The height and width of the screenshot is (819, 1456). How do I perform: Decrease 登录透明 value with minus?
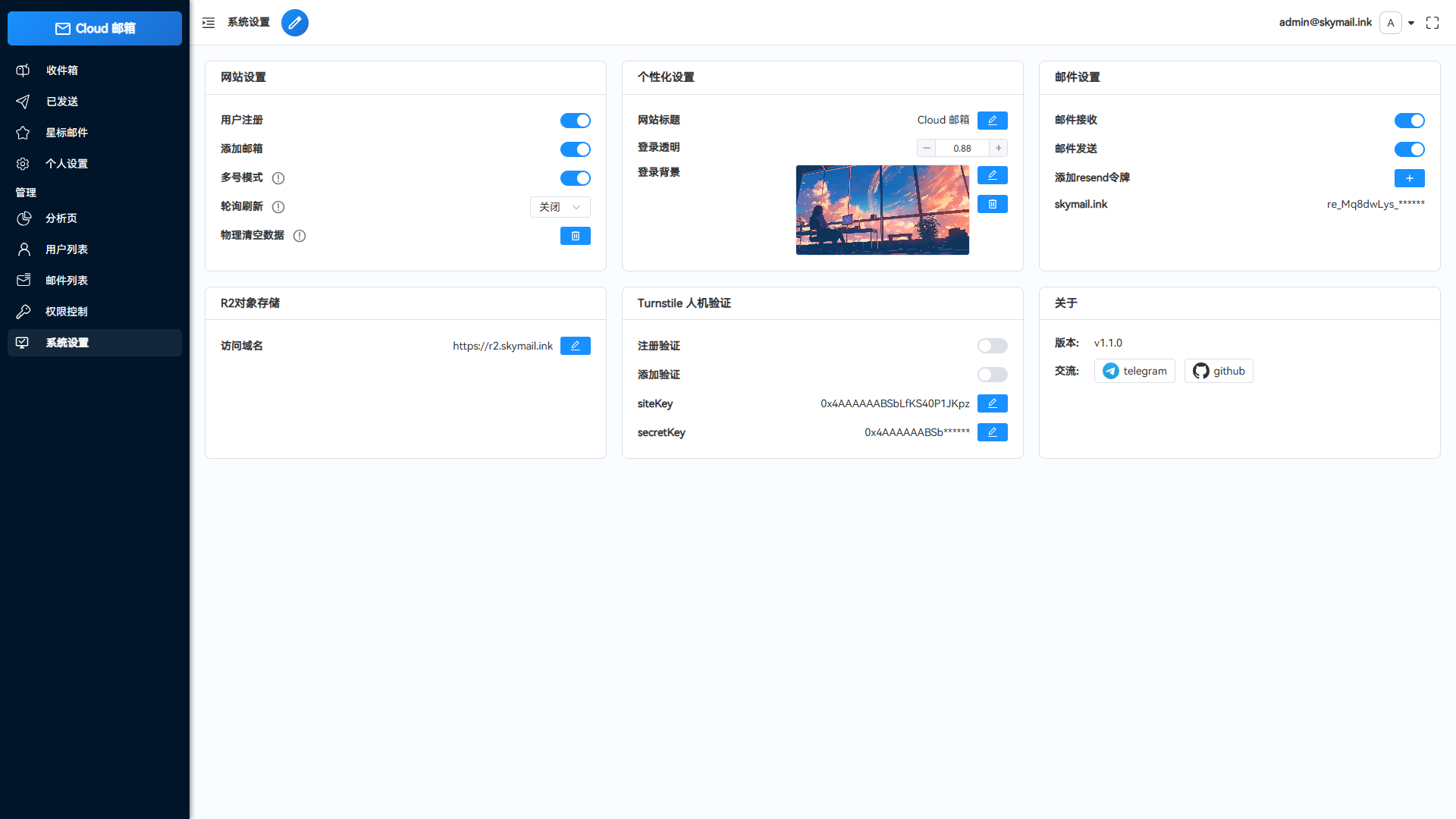[x=927, y=148]
